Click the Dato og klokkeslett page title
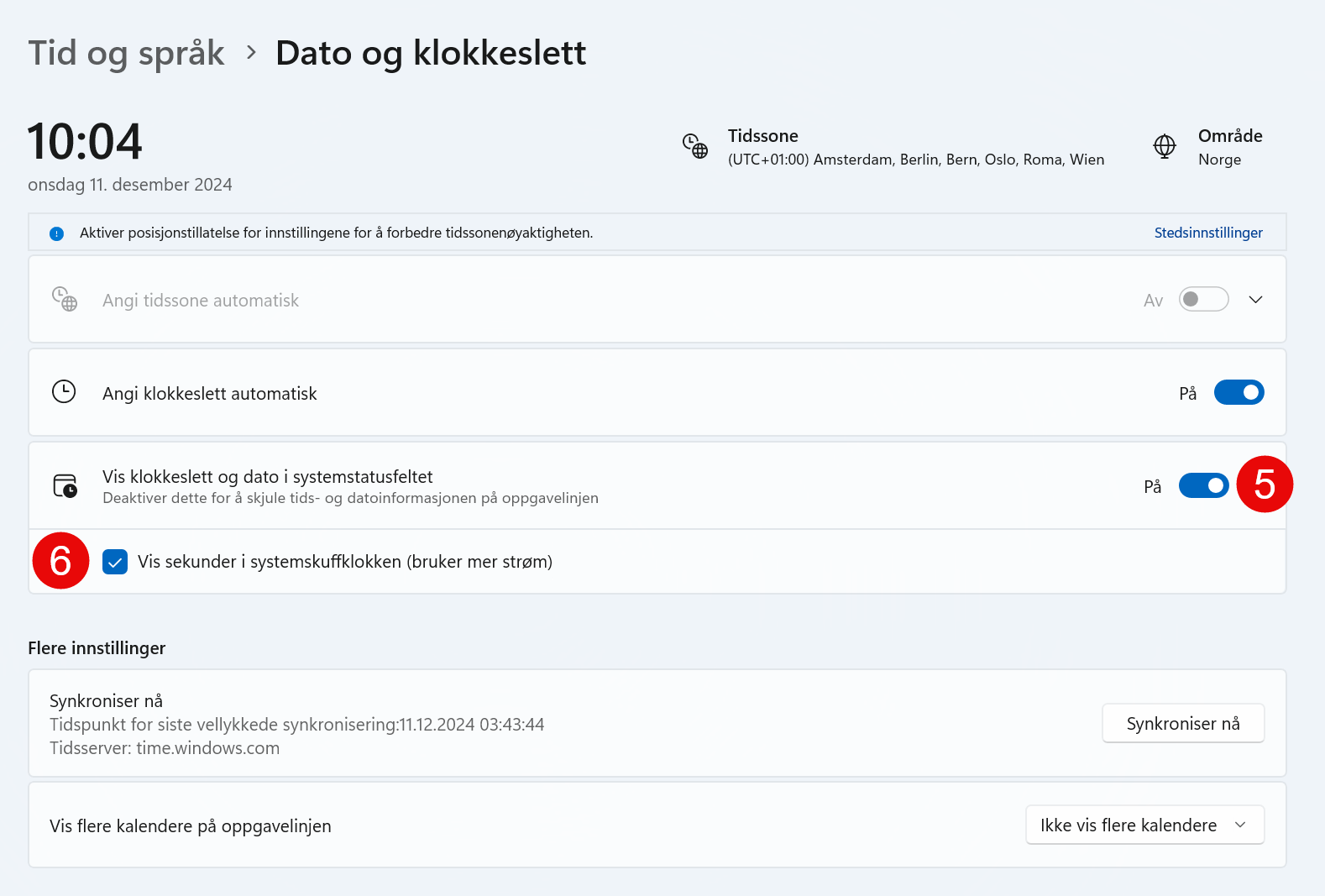Viewport: 1325px width, 896px height. point(431,54)
